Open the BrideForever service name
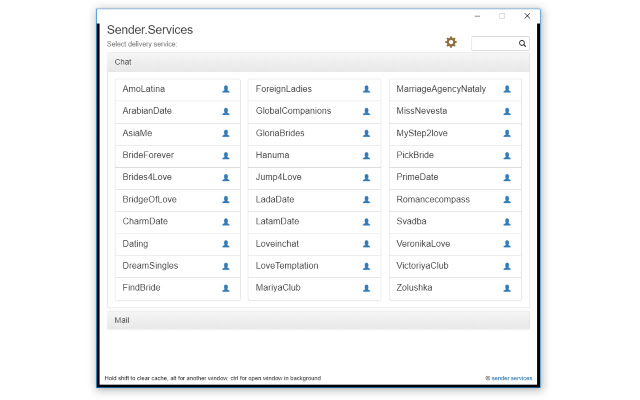Viewport: 640px width, 400px height. tap(148, 155)
